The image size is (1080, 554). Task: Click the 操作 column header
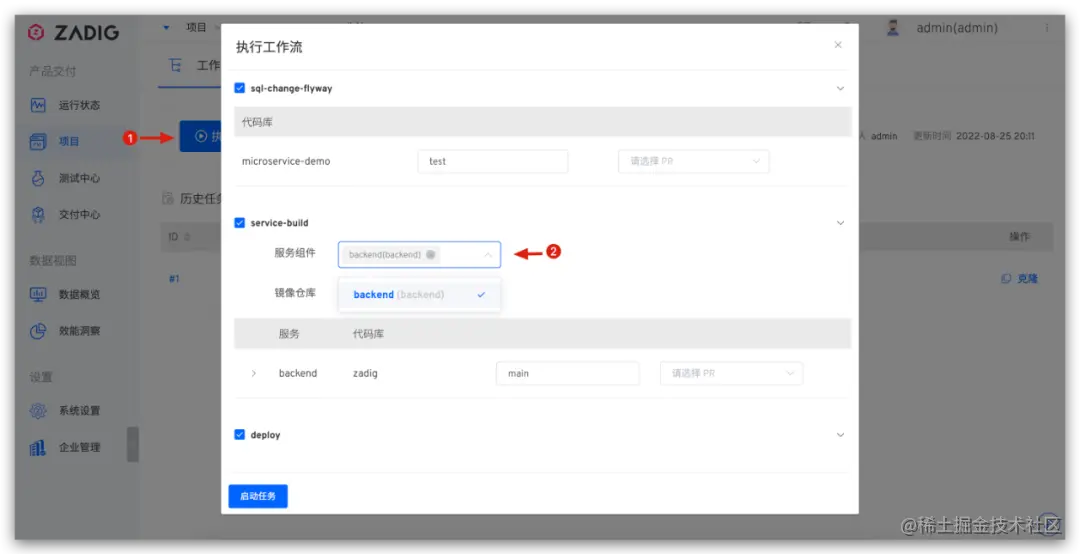pyautogui.click(x=1019, y=236)
